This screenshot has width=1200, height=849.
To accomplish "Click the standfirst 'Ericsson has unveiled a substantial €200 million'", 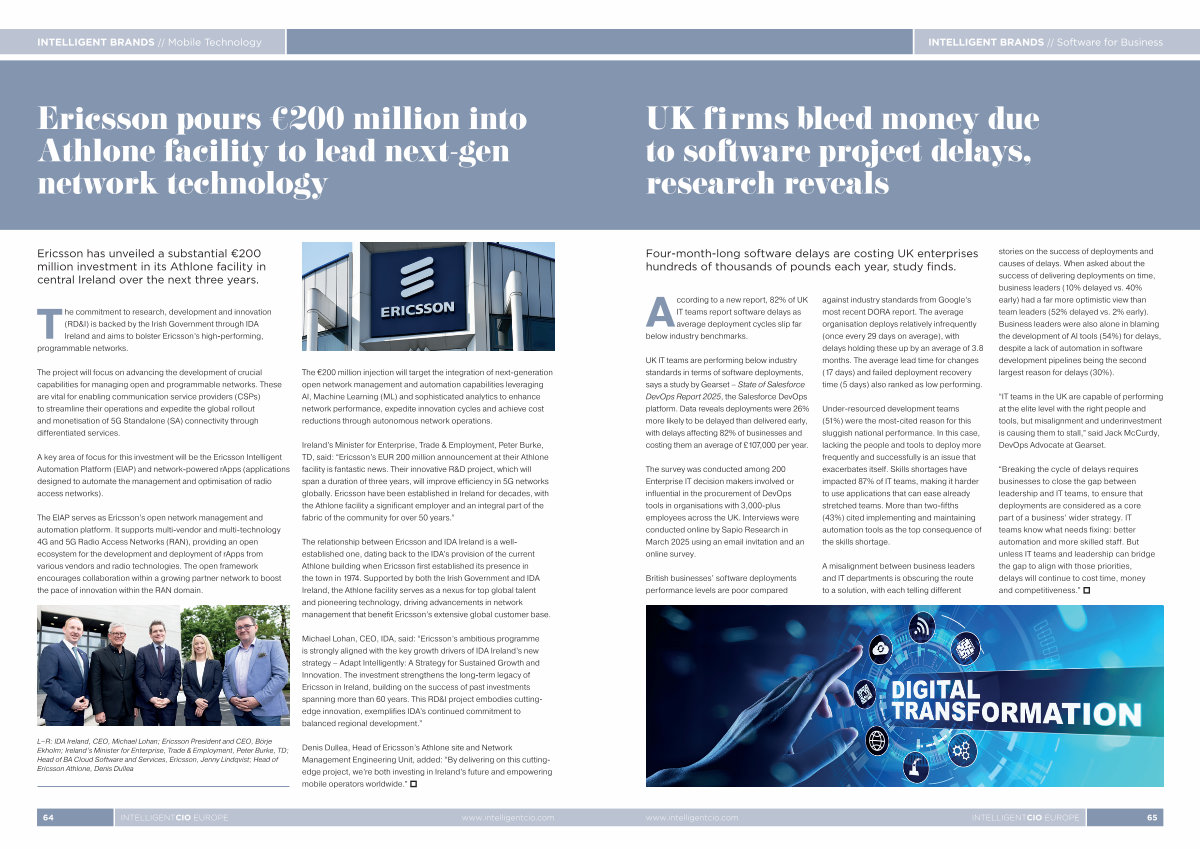I will tap(151, 266).
